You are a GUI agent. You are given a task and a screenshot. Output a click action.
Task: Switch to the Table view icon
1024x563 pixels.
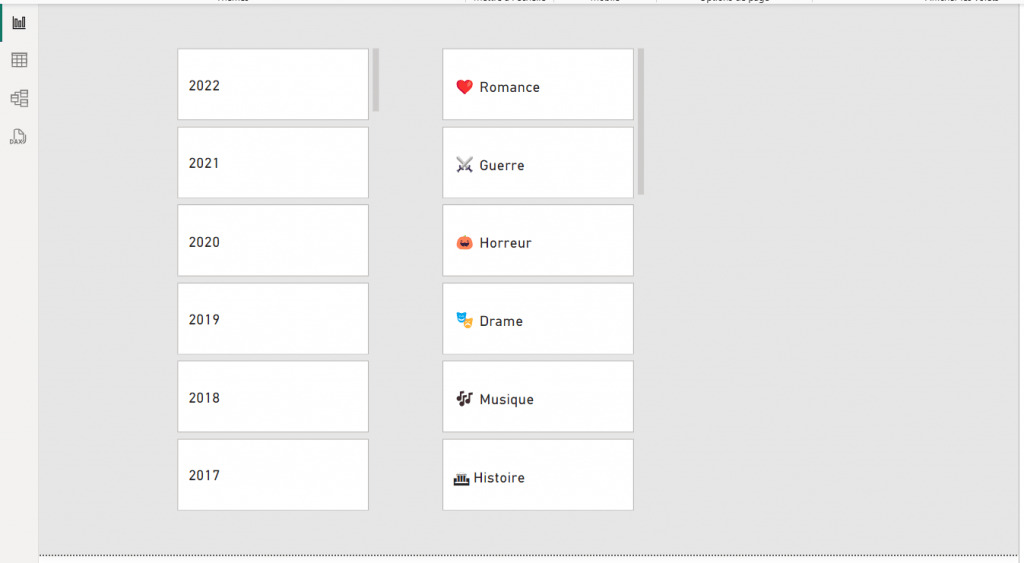(19, 60)
